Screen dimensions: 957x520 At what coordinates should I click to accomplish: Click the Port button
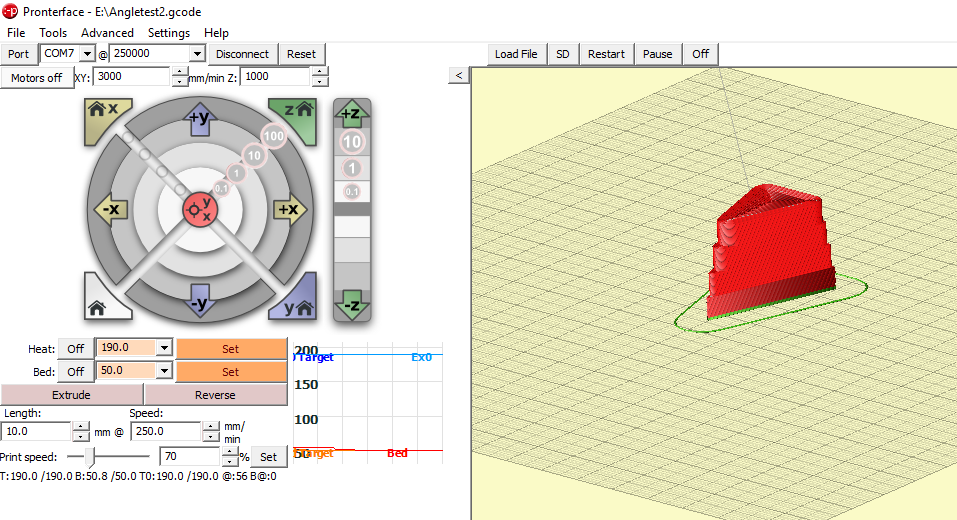pos(18,54)
